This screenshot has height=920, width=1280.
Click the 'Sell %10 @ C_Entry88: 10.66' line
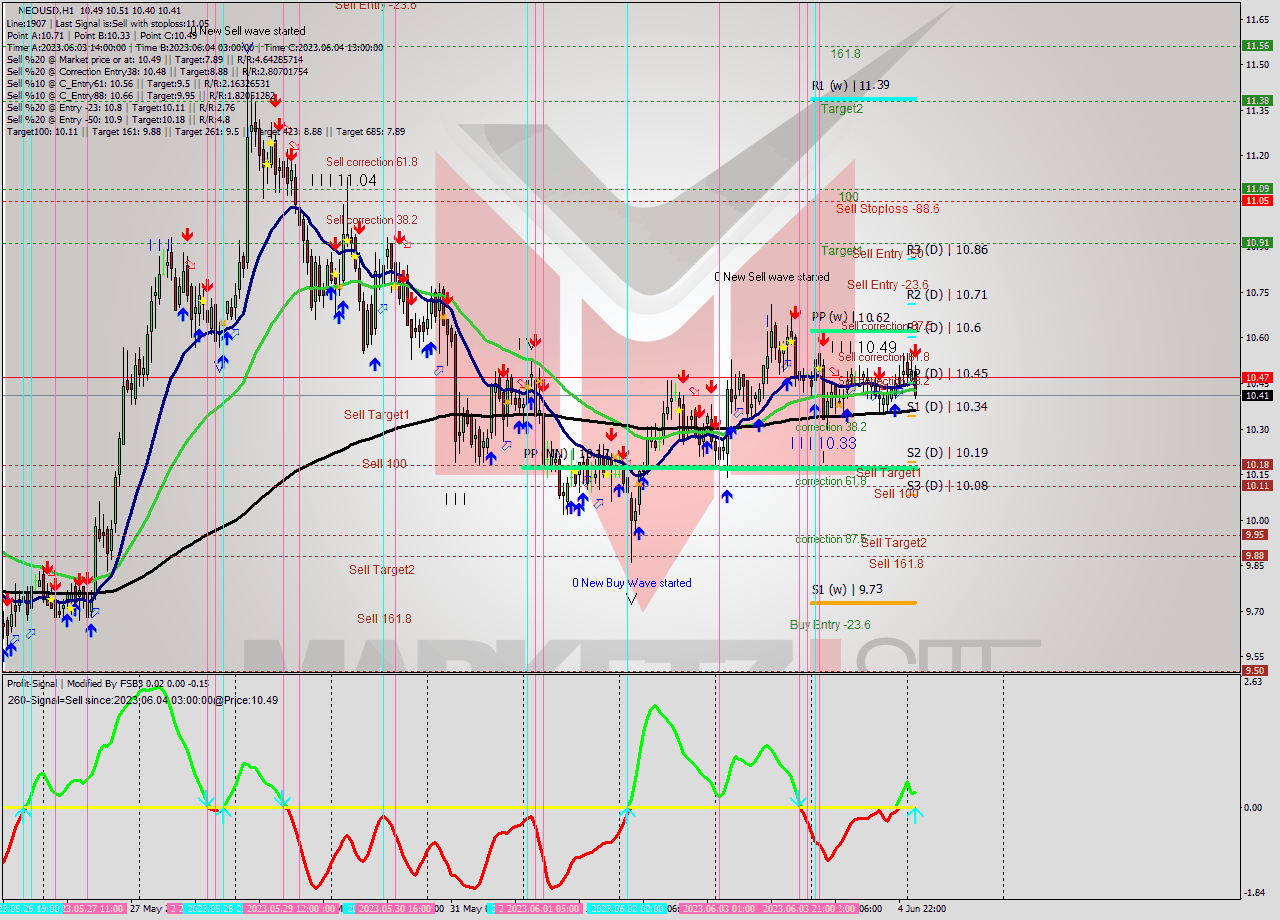click(141, 95)
